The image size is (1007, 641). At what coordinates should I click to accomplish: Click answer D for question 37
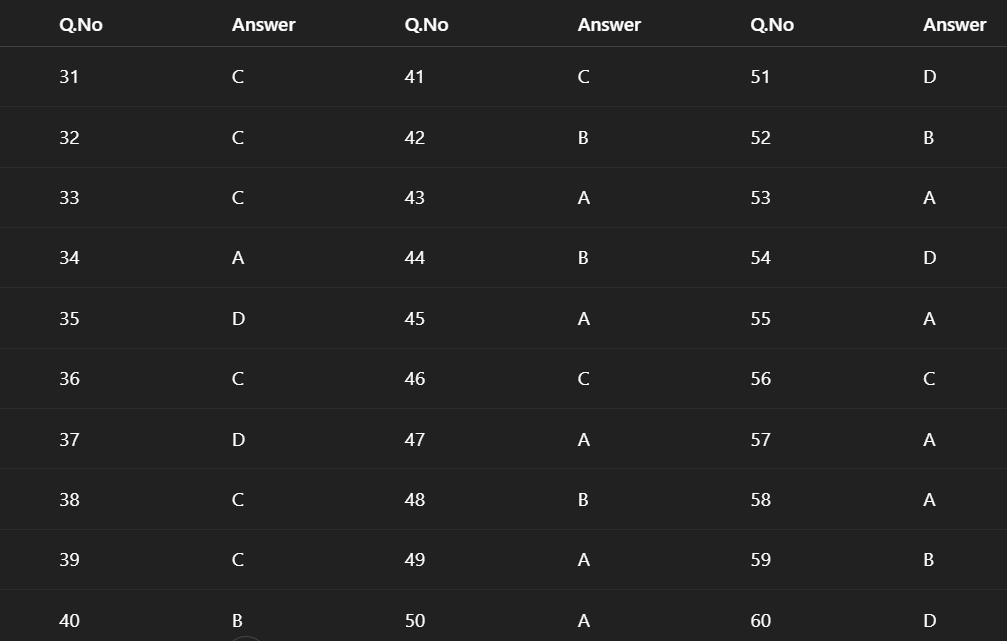[x=238, y=440]
